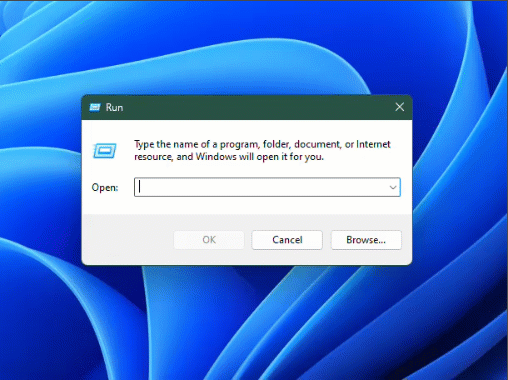Image resolution: width=508 pixels, height=380 pixels.
Task: Expand the Open history dropdown arrow
Action: tap(393, 187)
